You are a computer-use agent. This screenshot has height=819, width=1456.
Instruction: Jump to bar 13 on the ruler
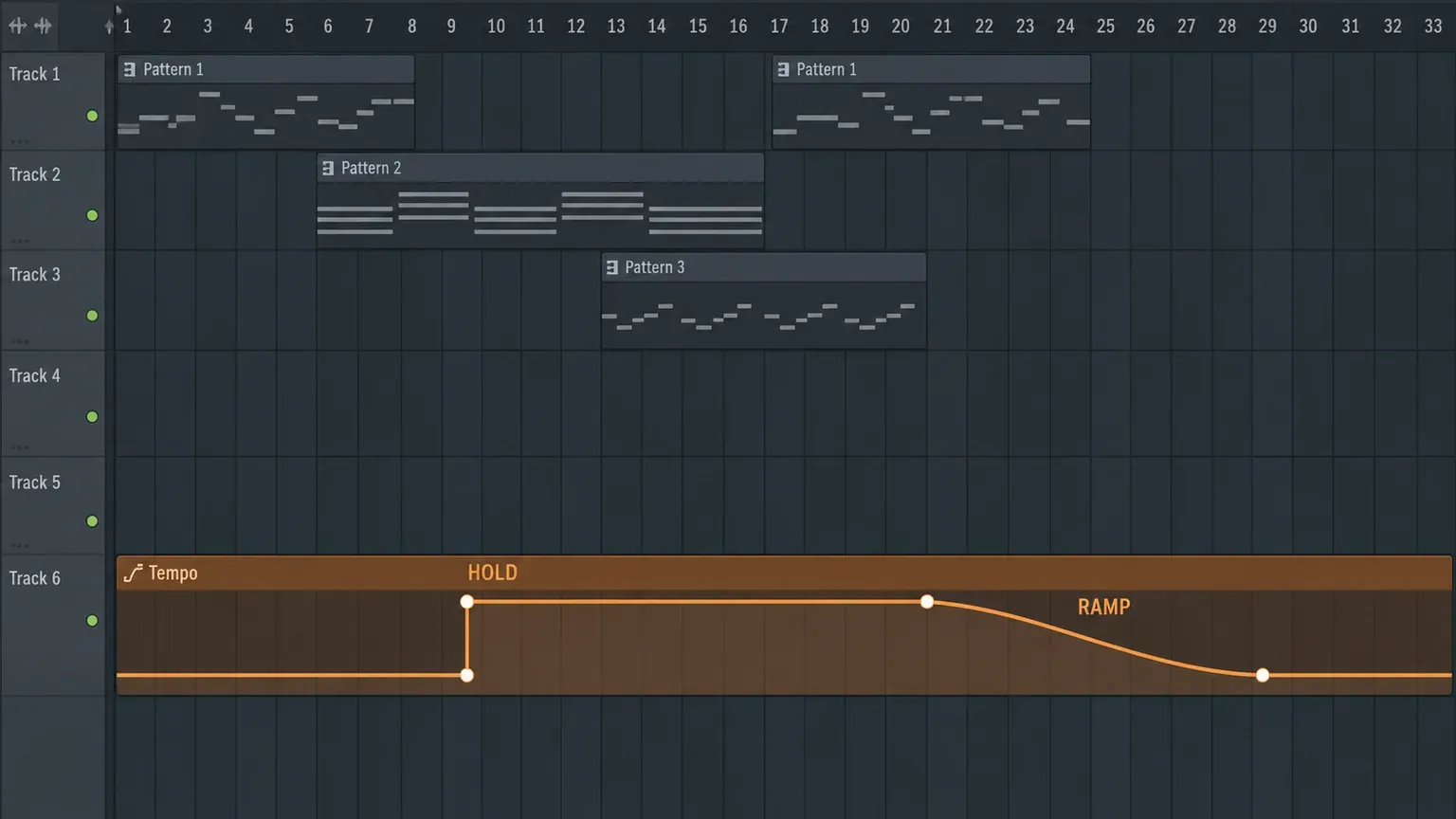[616, 27]
